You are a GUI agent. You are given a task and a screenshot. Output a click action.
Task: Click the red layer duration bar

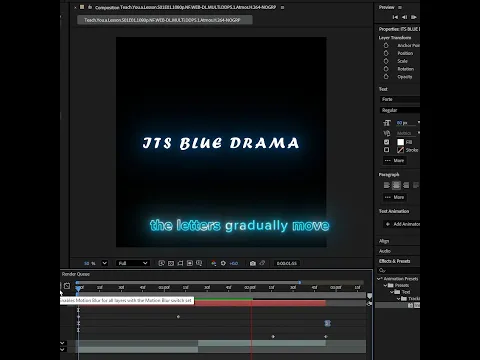click(260, 303)
